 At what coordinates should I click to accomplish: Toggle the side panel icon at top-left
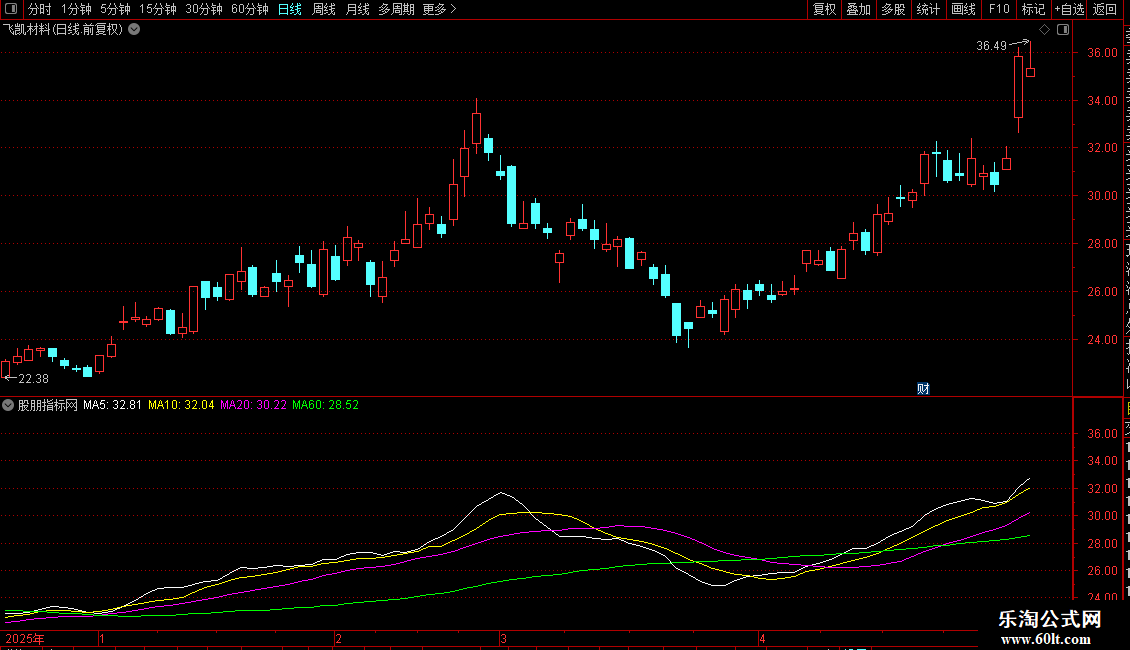tap(11, 9)
